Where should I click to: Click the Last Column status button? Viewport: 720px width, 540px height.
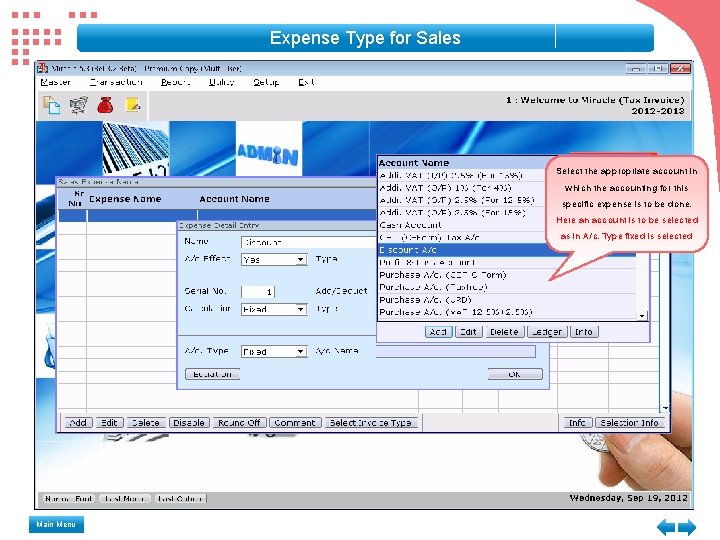(x=180, y=499)
